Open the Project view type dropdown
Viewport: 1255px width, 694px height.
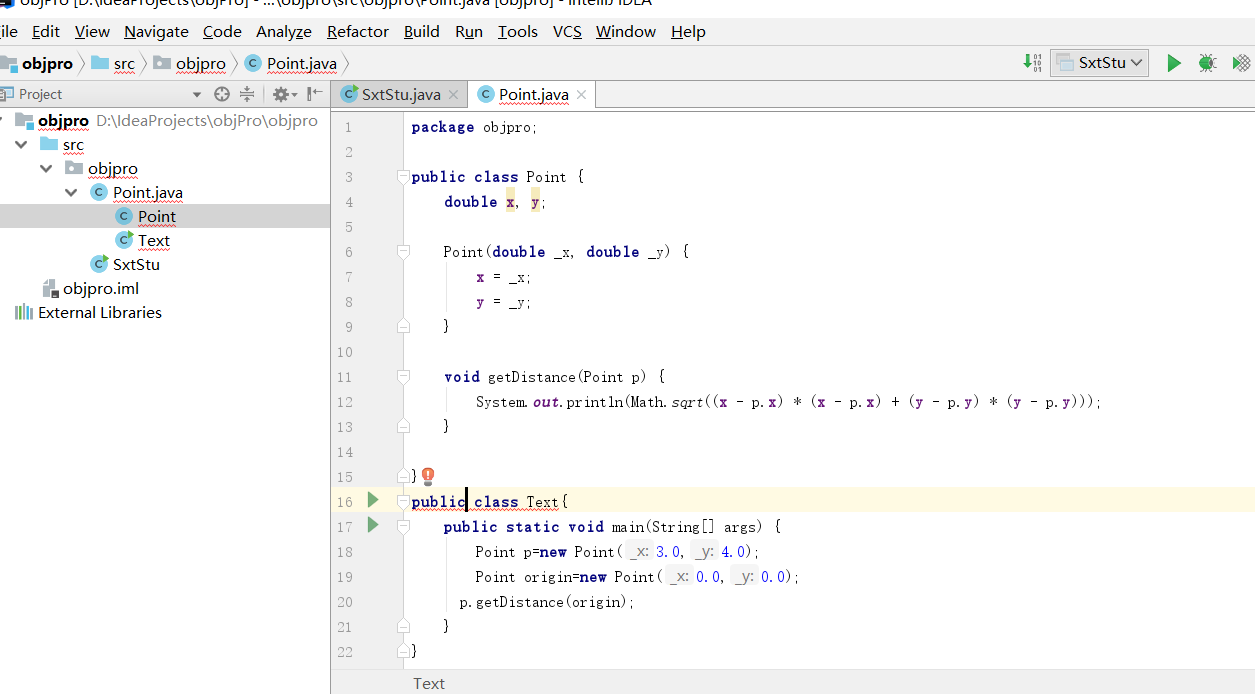(196, 94)
